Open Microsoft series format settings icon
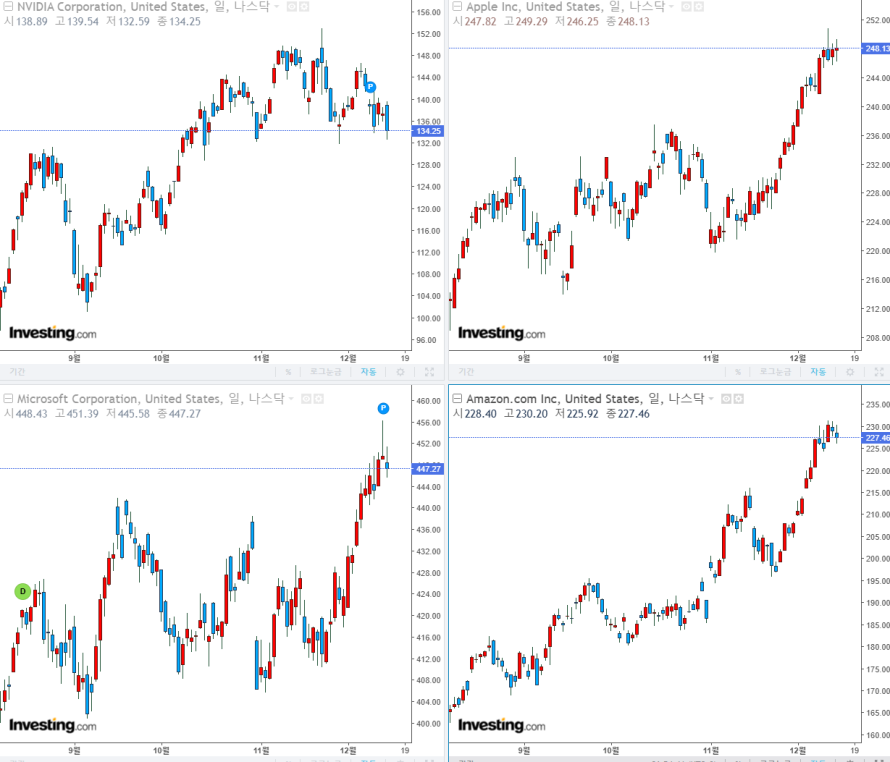The image size is (890, 762). point(319,399)
